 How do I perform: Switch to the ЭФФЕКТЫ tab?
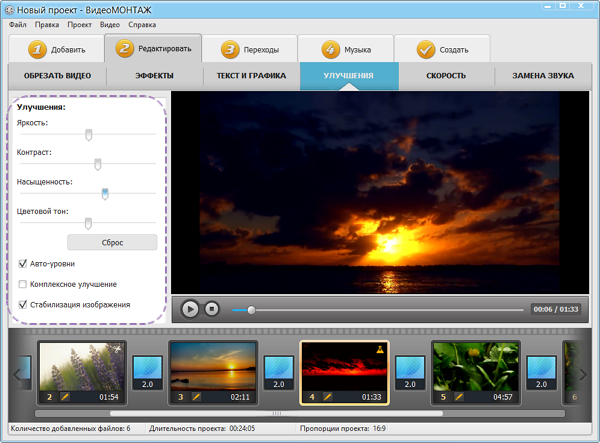(155, 76)
